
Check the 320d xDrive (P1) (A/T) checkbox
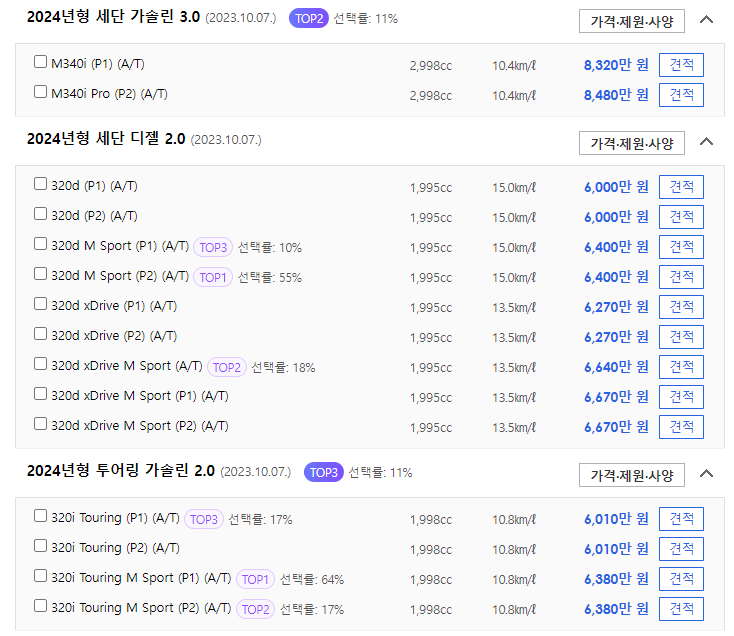pos(40,304)
